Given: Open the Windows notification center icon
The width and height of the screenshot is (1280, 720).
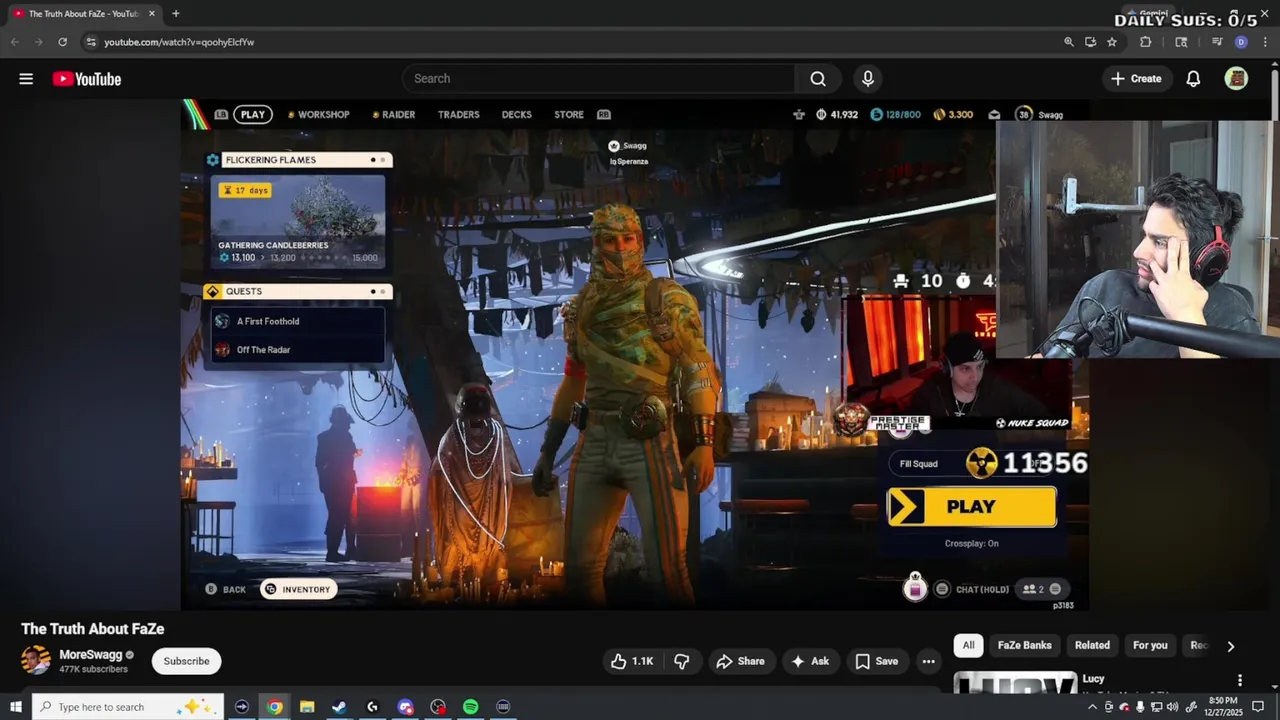Looking at the screenshot, I should 1259,707.
